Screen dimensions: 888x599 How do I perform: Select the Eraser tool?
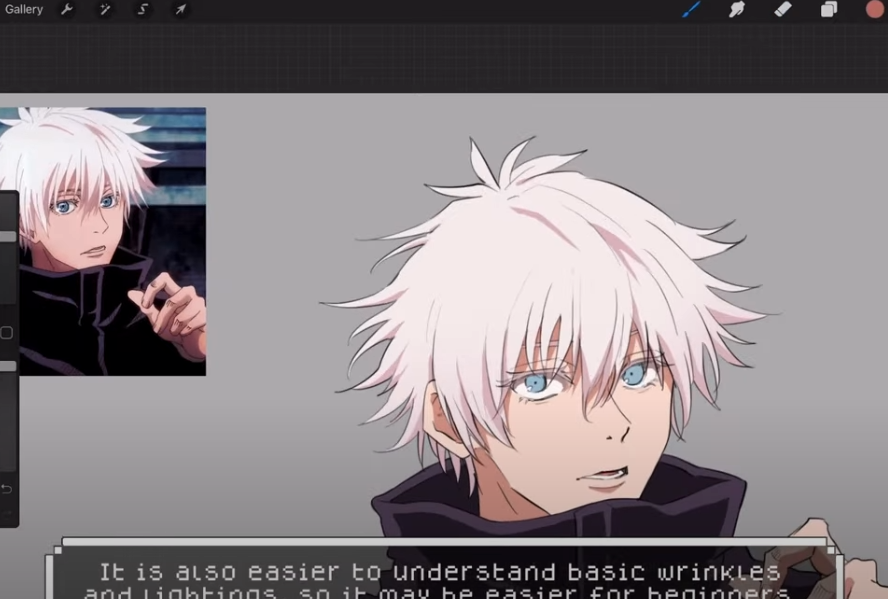pyautogui.click(x=783, y=9)
